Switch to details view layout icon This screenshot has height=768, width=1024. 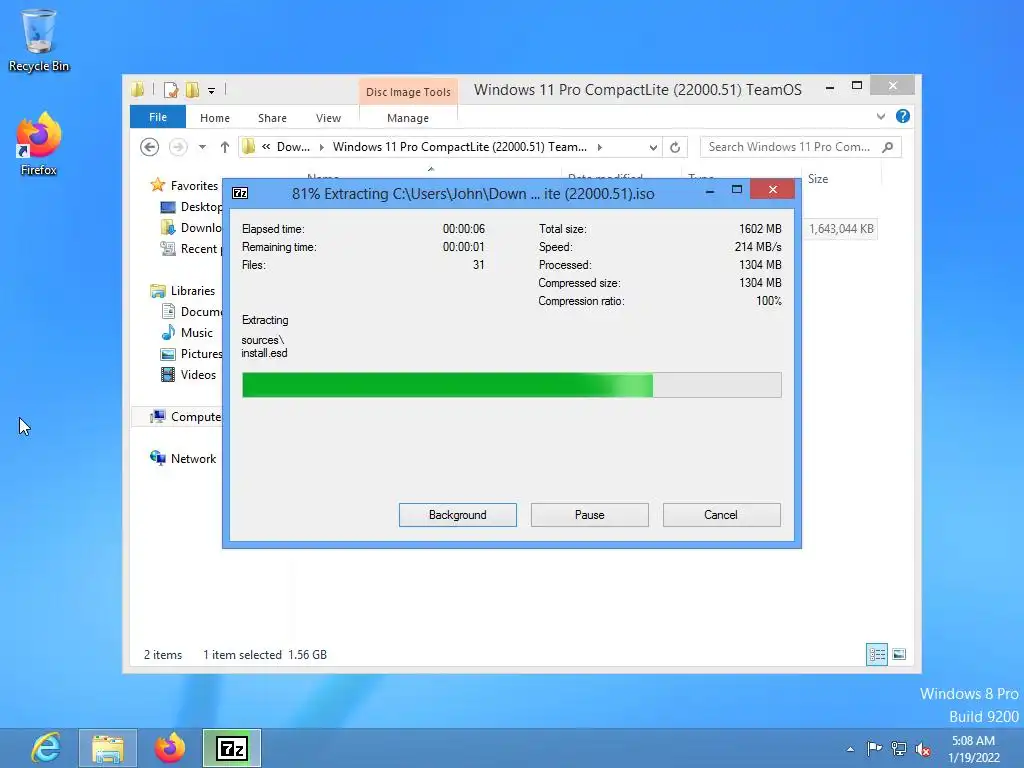(876, 654)
